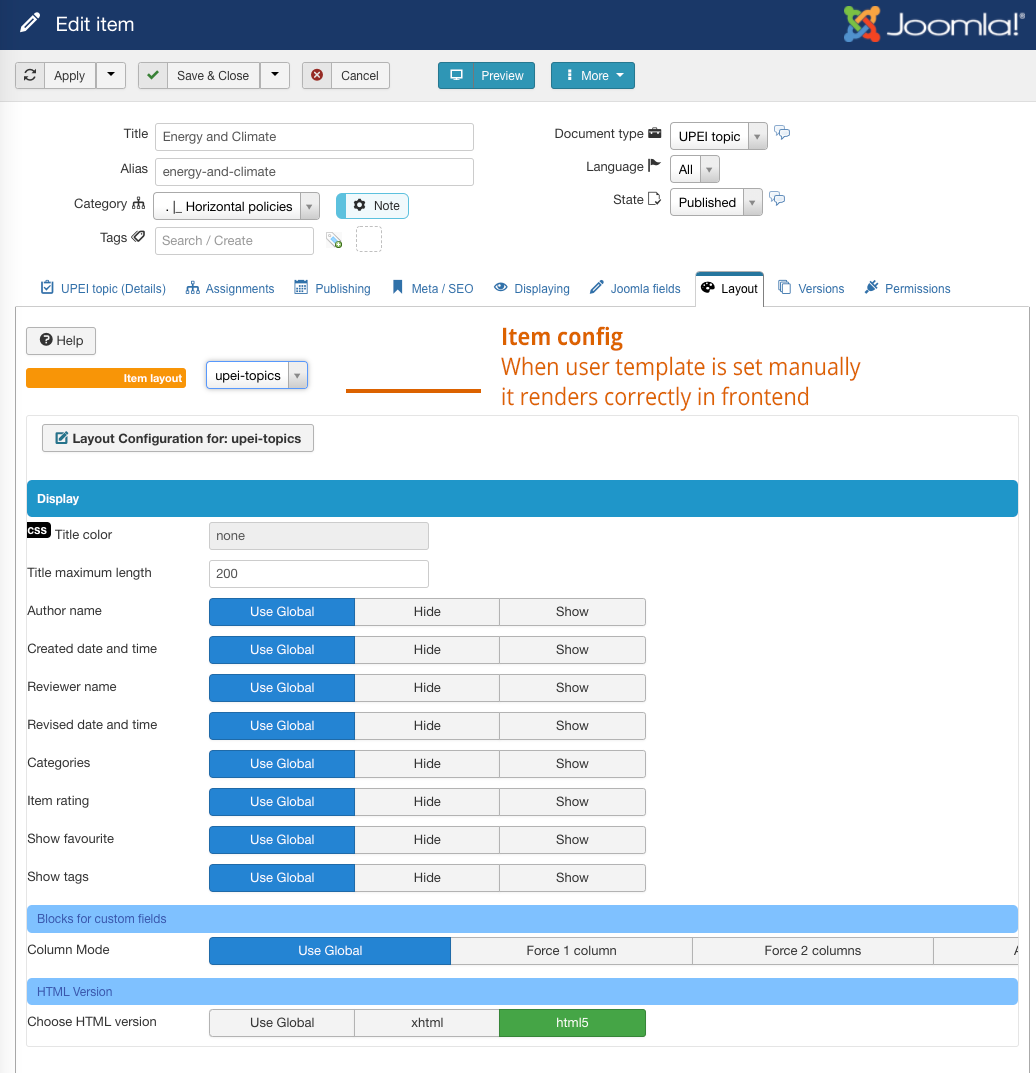
Task: Click the Apply refresh icon
Action: tap(30, 75)
